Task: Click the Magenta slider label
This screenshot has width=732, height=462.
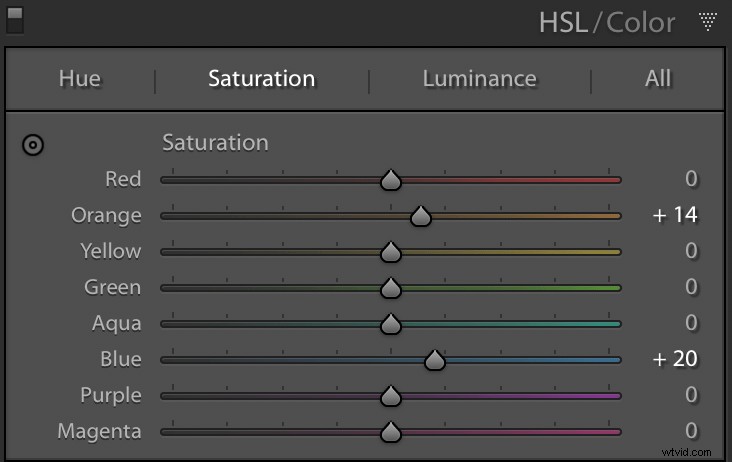Action: [99, 431]
